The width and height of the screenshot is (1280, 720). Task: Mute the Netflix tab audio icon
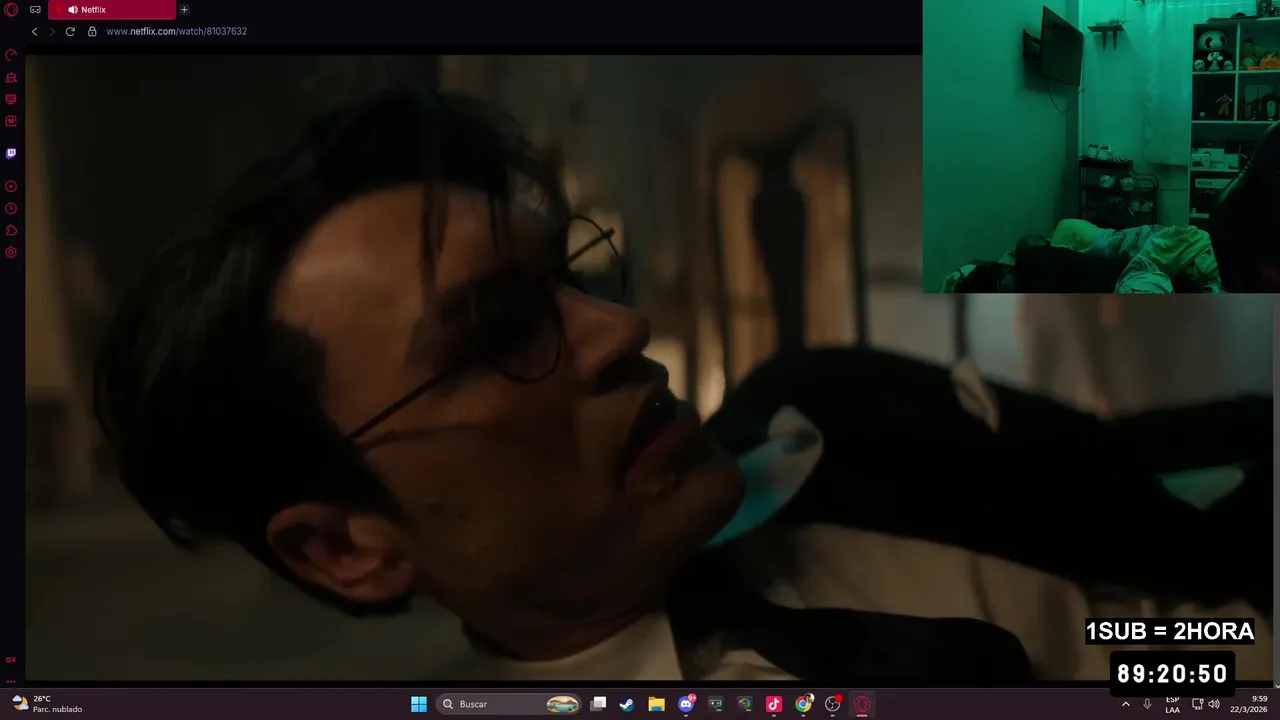point(72,10)
